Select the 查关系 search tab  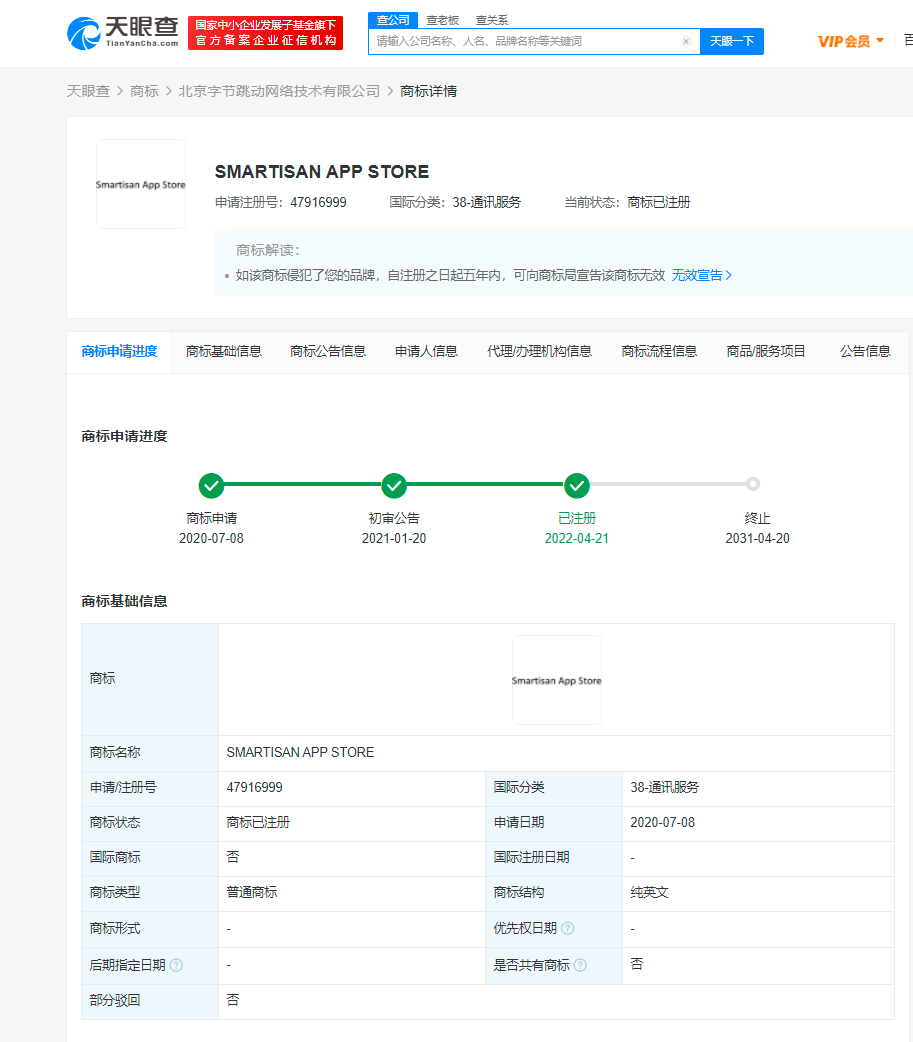[492, 20]
